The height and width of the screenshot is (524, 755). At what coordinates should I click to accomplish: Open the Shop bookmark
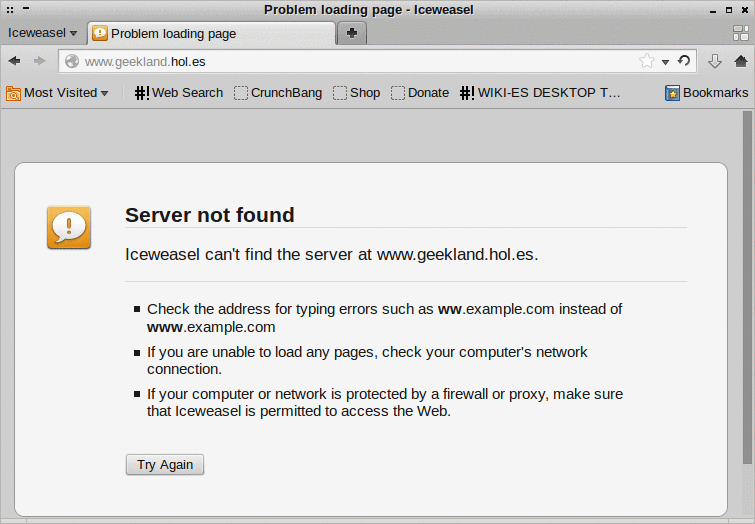(x=356, y=92)
